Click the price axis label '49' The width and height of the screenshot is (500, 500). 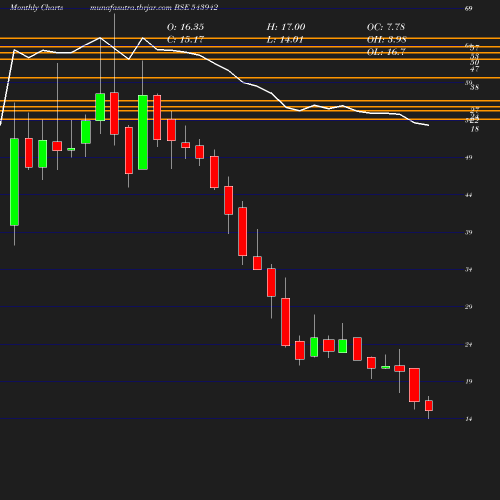pyautogui.click(x=469, y=158)
